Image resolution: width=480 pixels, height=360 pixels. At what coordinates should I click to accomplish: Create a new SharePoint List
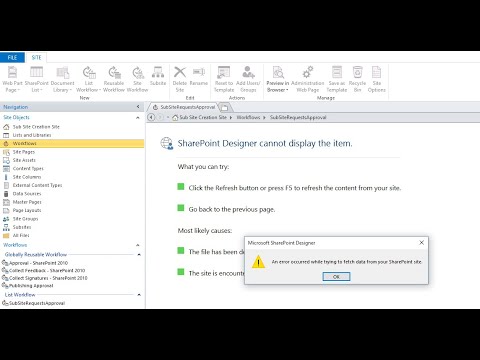point(37,79)
